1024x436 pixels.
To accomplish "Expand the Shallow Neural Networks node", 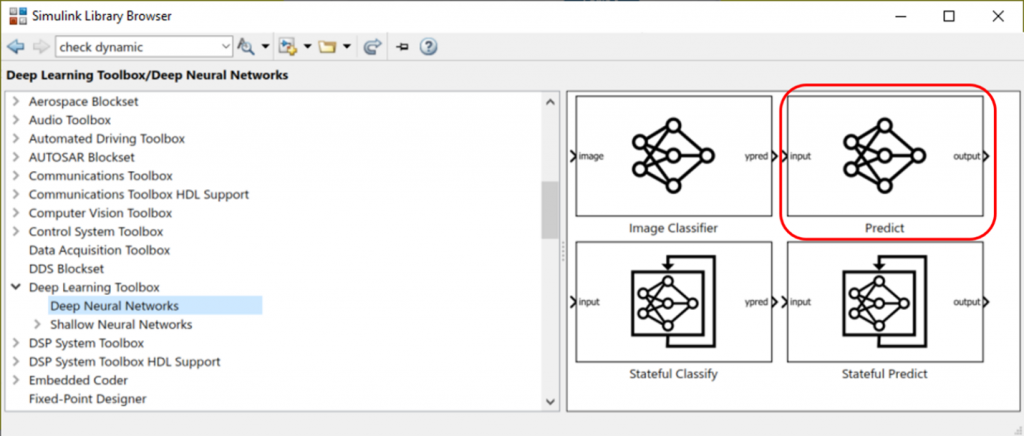I will (37, 324).
